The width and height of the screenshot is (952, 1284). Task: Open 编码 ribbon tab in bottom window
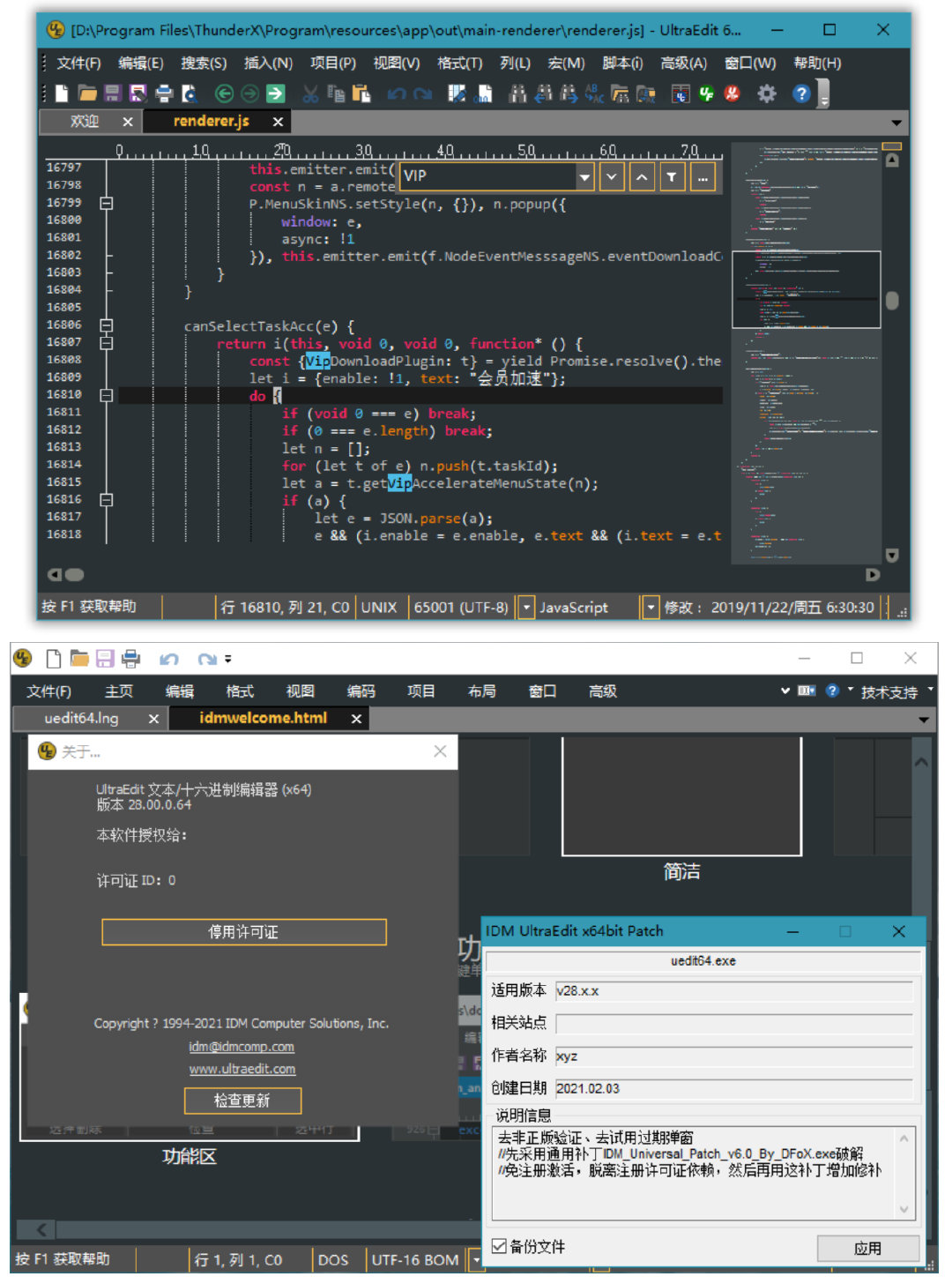click(x=361, y=691)
